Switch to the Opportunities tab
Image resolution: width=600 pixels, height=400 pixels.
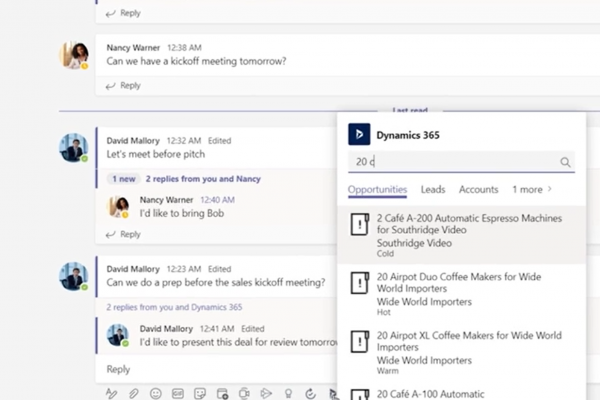point(377,189)
